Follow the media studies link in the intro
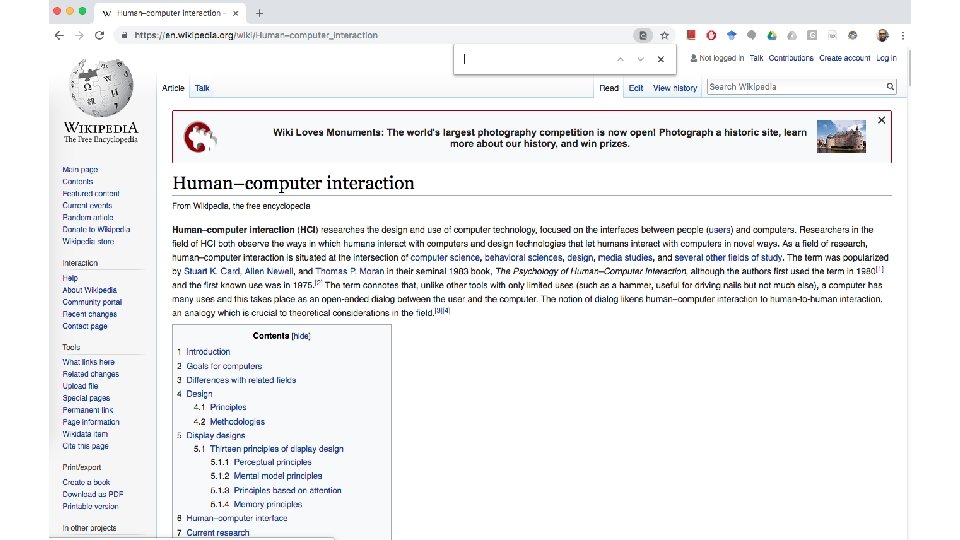 pyautogui.click(x=625, y=258)
